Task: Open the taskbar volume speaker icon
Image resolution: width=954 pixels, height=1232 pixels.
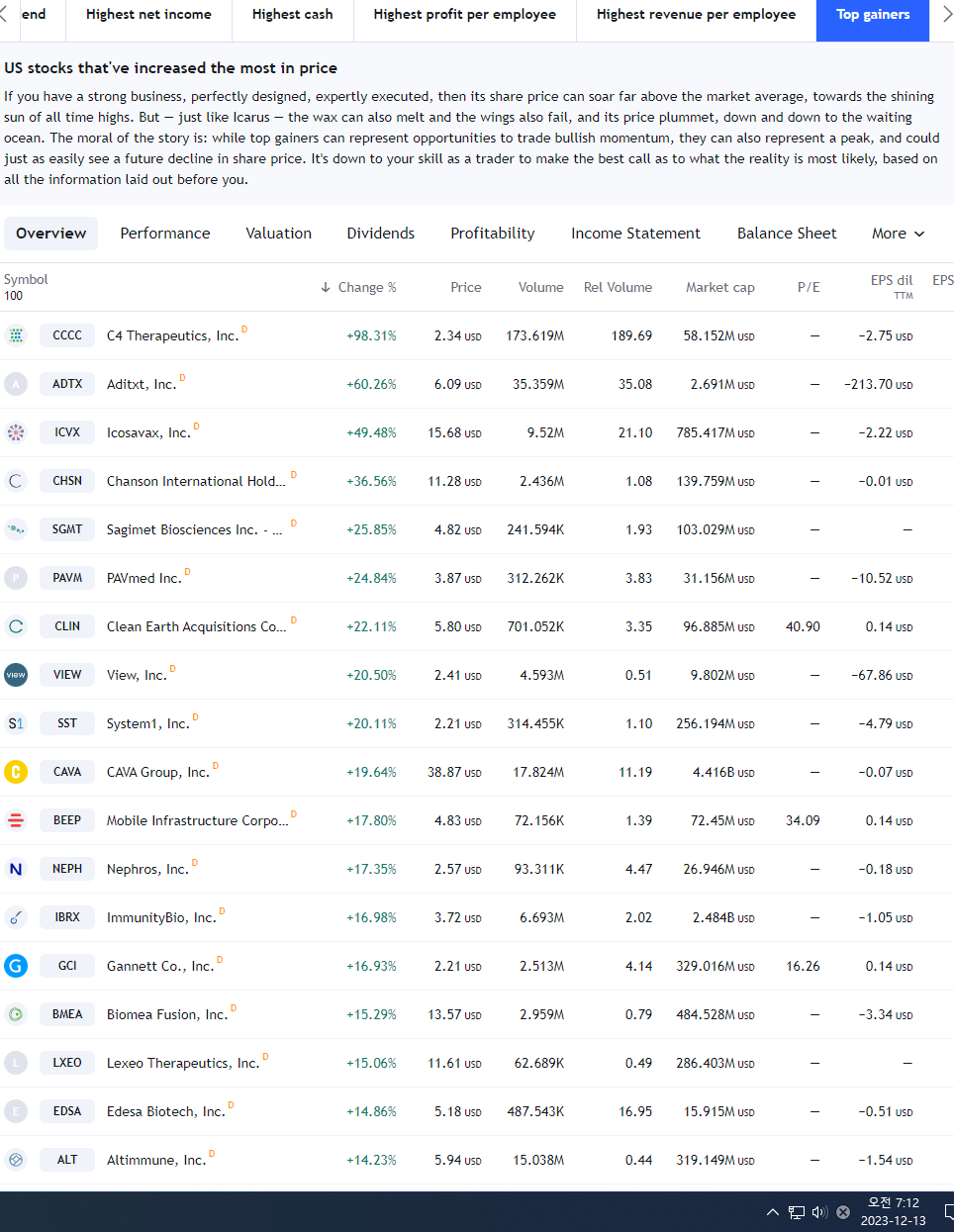Action: (819, 1212)
